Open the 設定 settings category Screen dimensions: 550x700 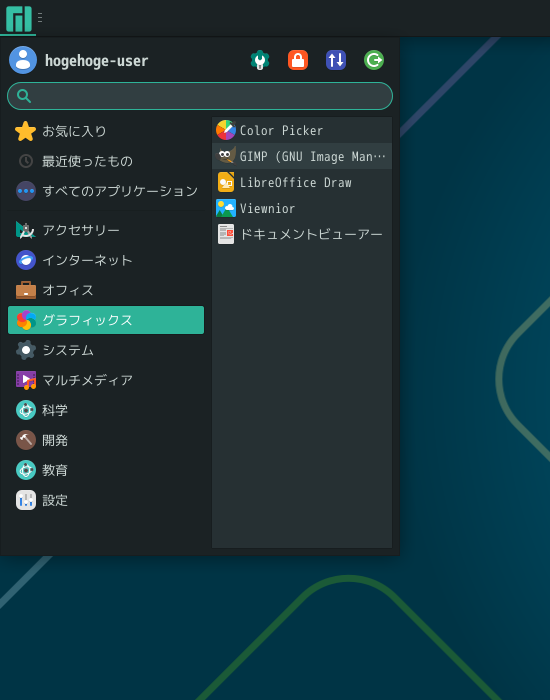106,500
